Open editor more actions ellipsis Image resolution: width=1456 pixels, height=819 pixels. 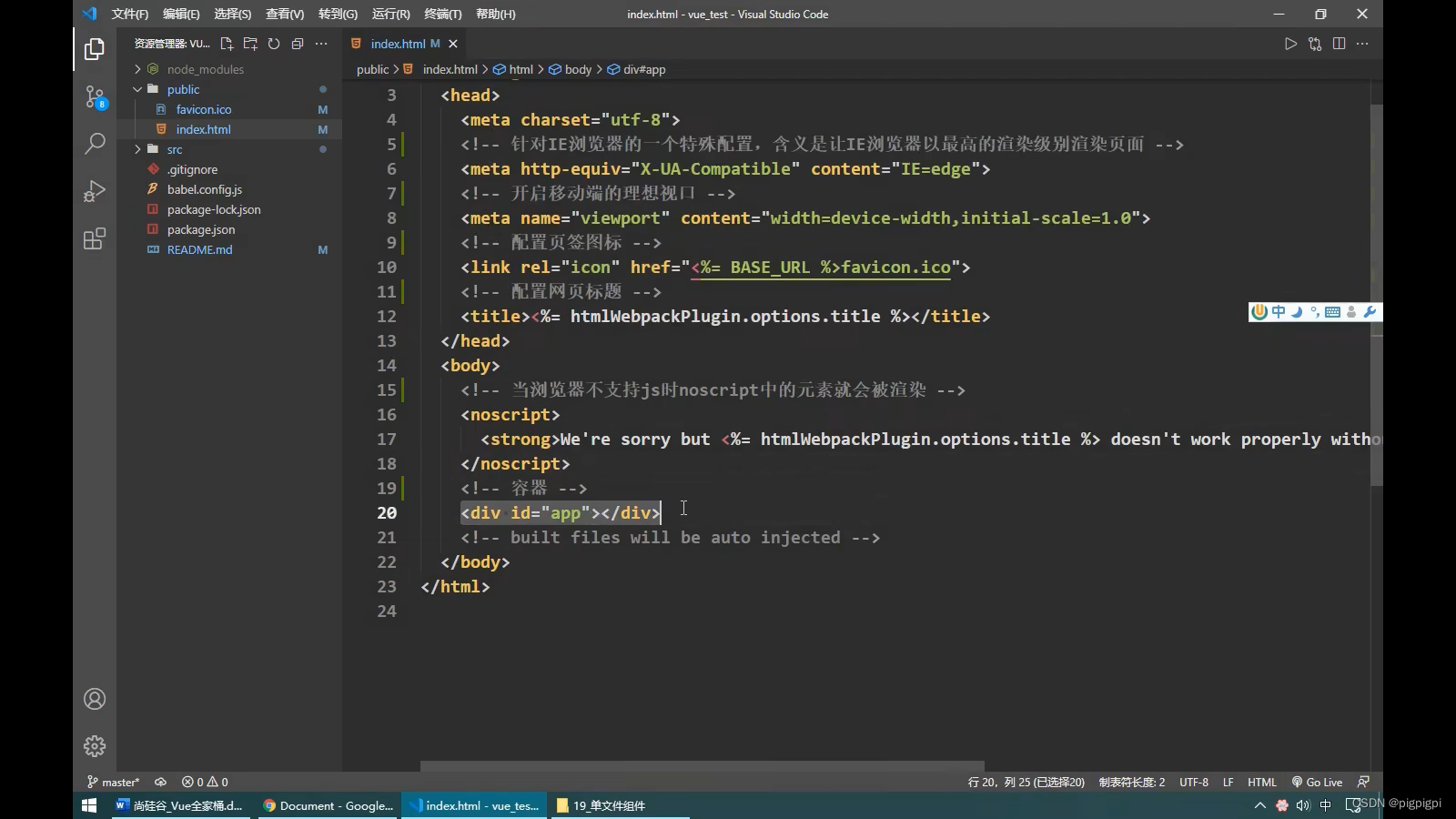(1362, 44)
